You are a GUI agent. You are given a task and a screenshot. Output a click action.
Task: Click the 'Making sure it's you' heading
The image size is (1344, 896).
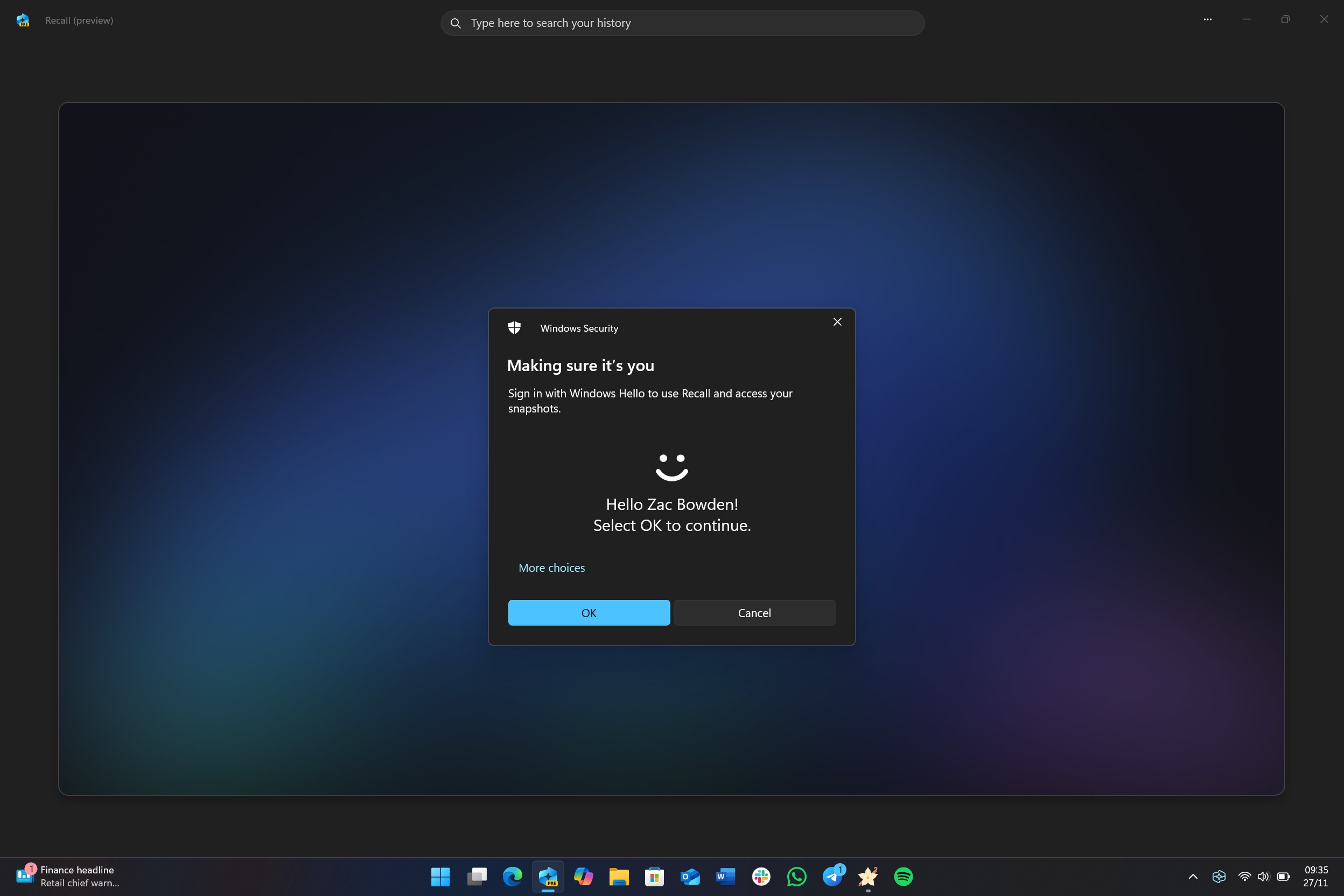click(x=580, y=365)
